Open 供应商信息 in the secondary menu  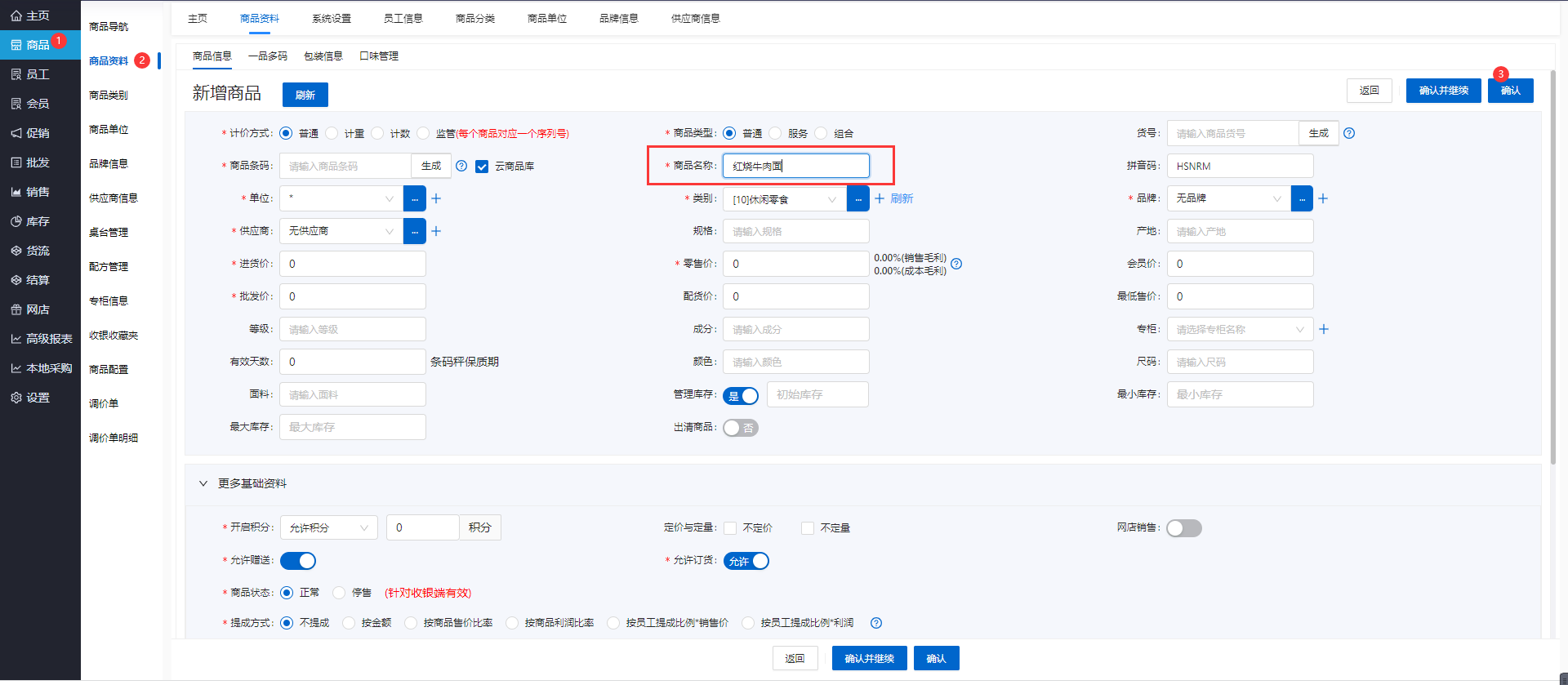click(114, 198)
